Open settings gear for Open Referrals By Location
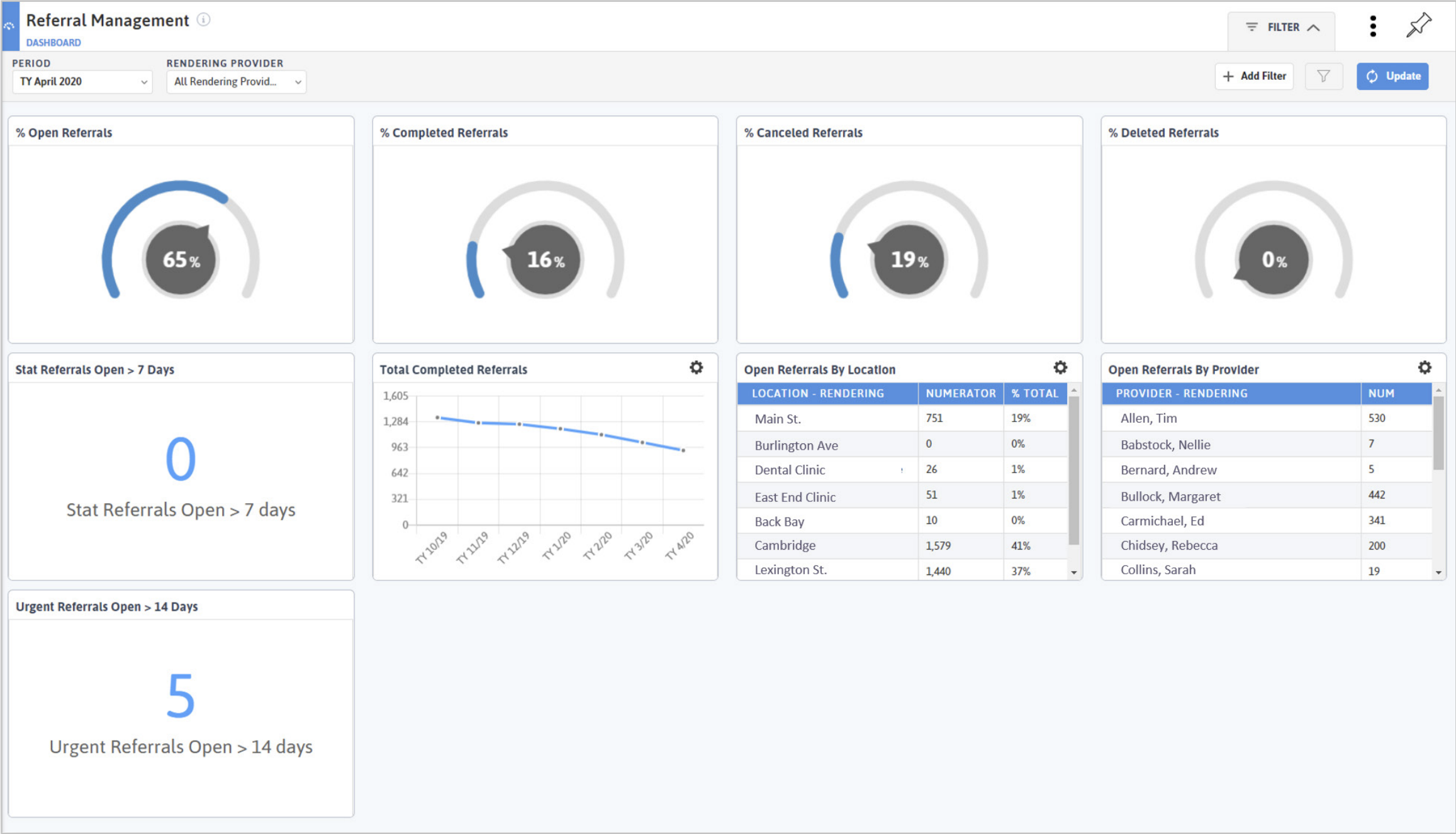 [1060, 368]
